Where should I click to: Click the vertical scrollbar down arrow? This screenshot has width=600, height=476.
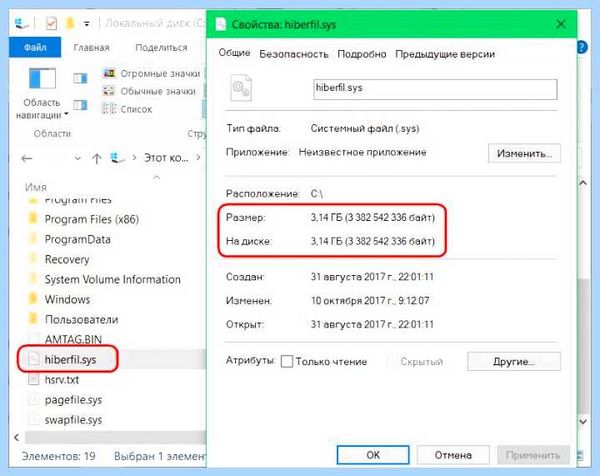click(583, 421)
